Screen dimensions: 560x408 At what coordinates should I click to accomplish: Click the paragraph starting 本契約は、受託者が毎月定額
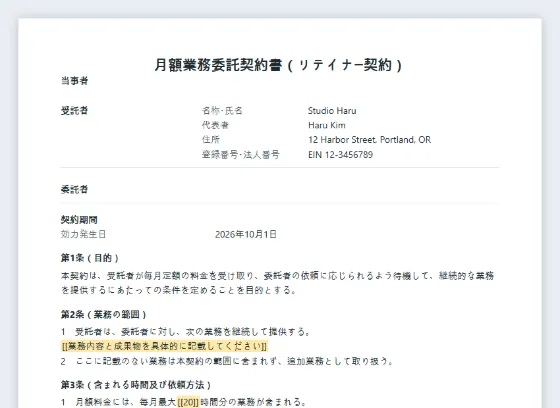pyautogui.click(x=278, y=283)
